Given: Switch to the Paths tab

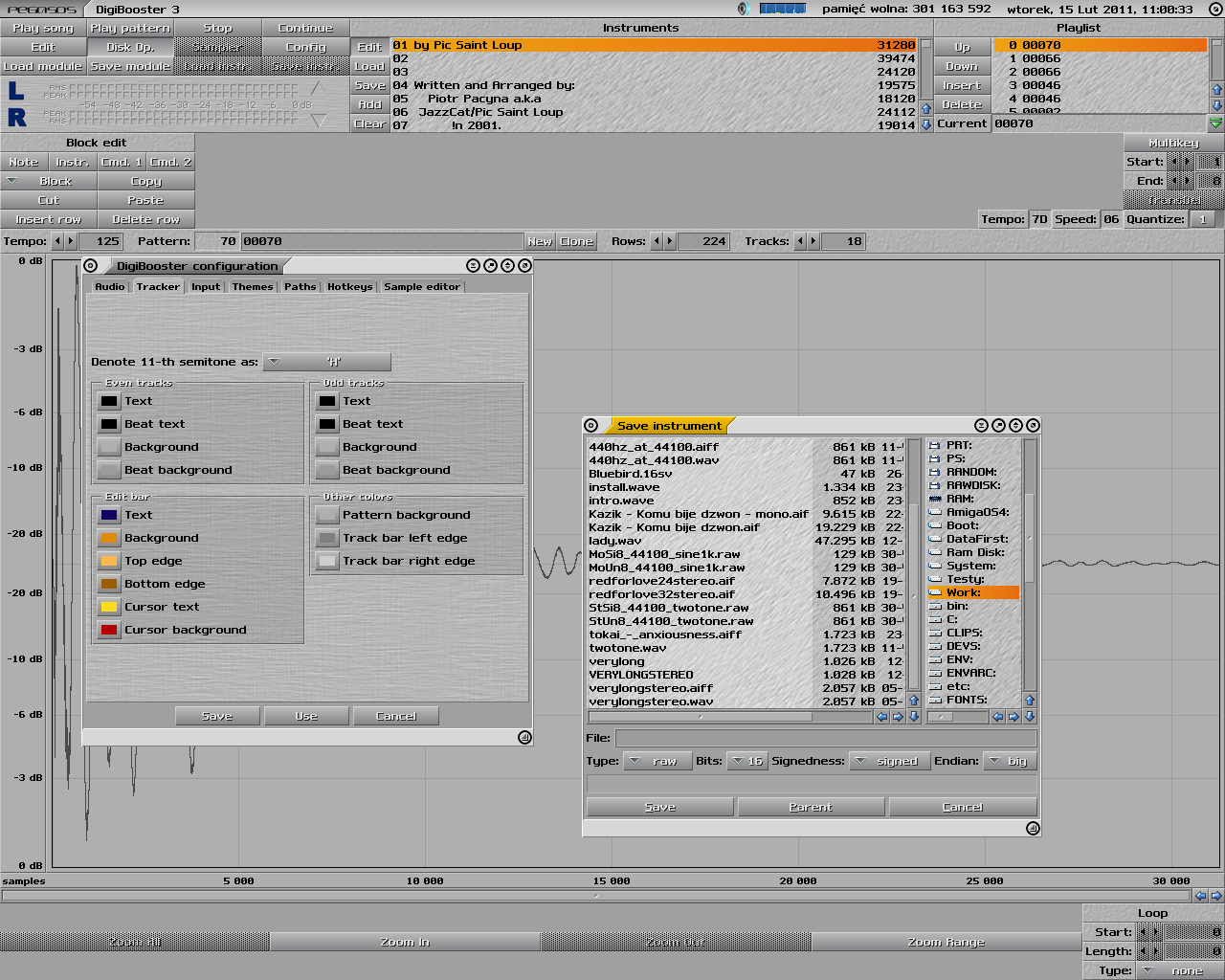Looking at the screenshot, I should click(x=301, y=286).
